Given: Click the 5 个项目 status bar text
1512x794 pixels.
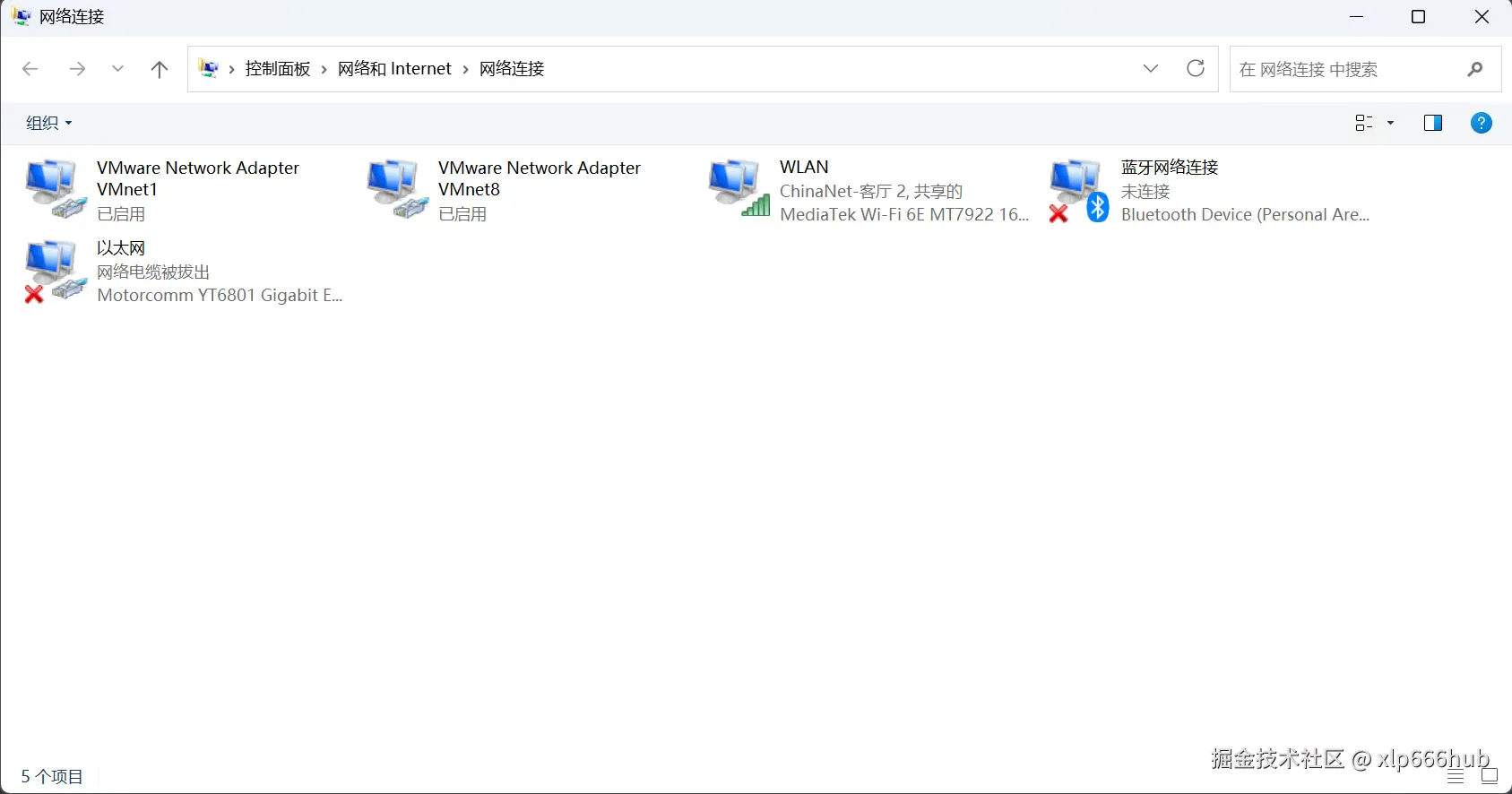Looking at the screenshot, I should [x=52, y=776].
